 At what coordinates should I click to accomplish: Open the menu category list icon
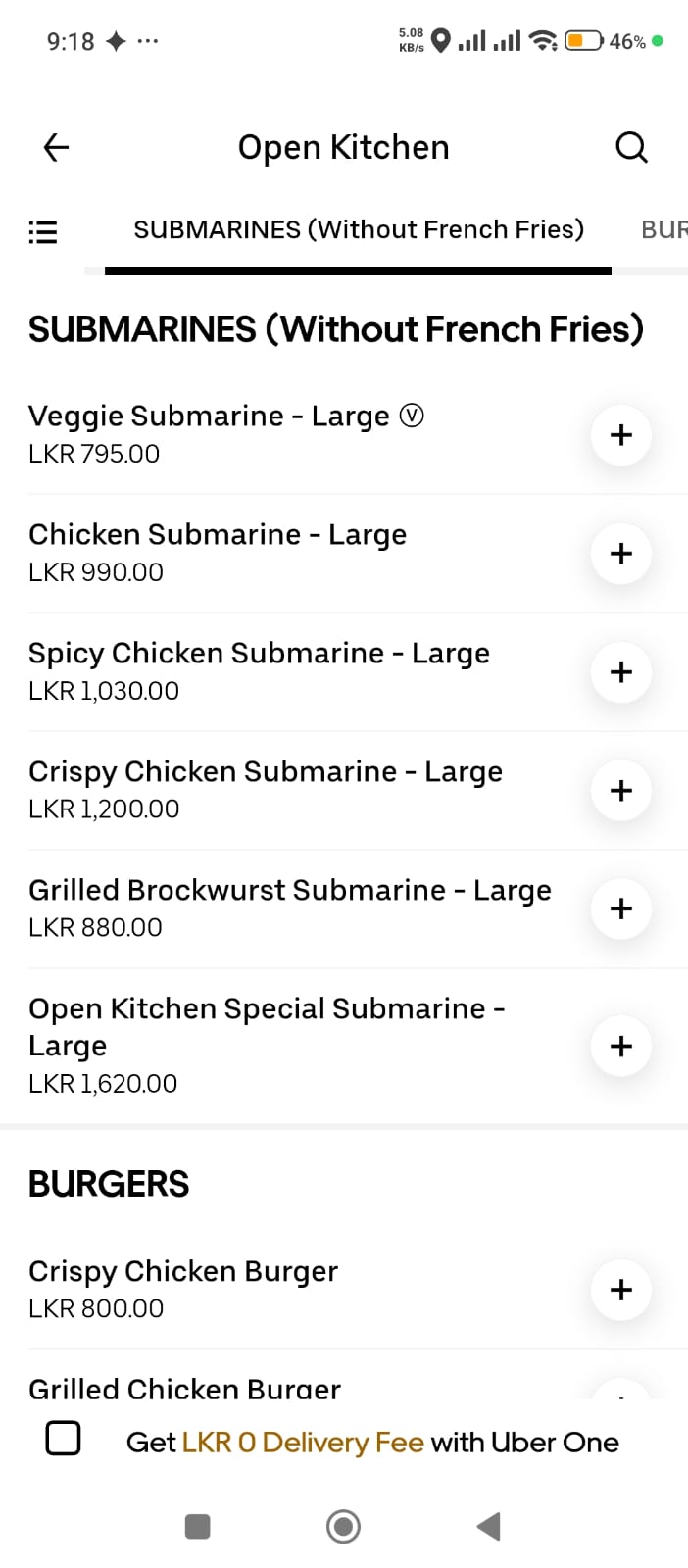tap(42, 232)
